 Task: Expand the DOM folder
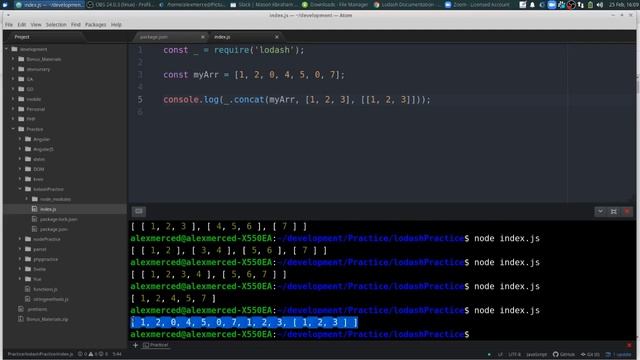coord(20,169)
